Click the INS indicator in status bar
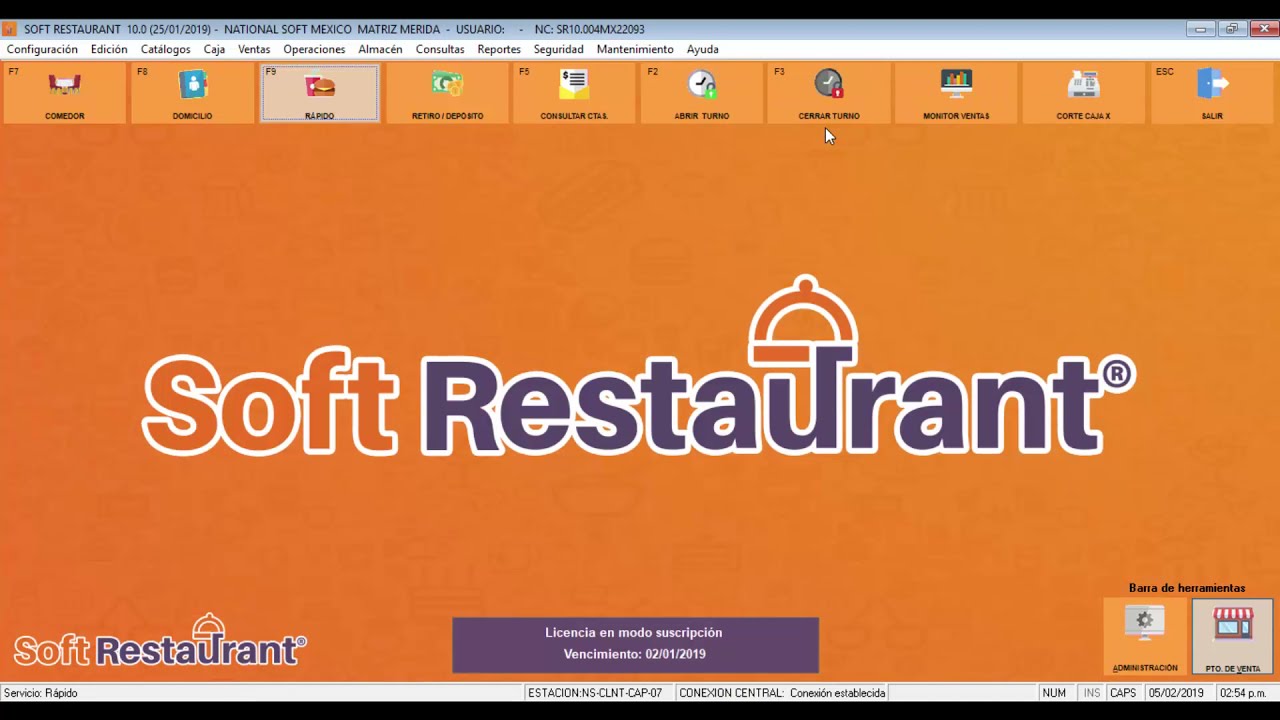Viewport: 1280px width, 720px height. tap(1091, 693)
